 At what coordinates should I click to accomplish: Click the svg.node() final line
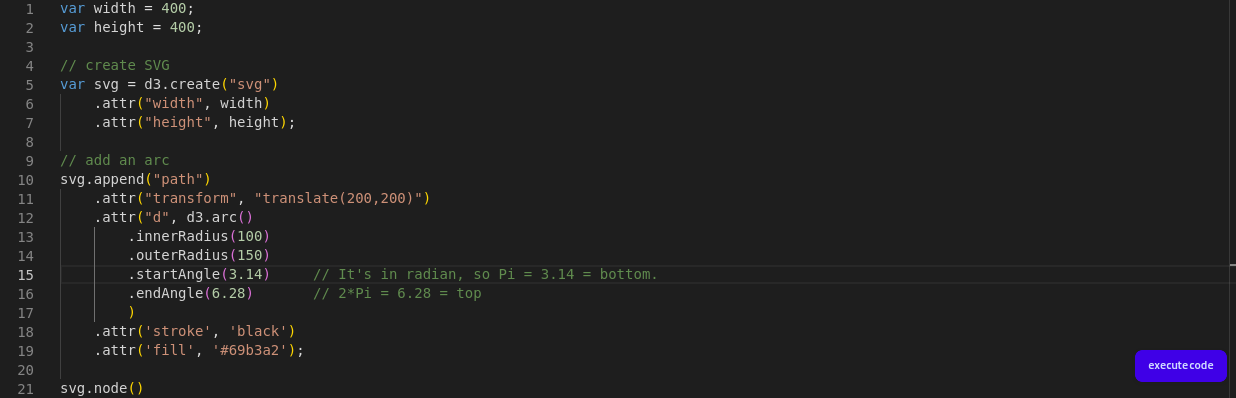click(102, 388)
